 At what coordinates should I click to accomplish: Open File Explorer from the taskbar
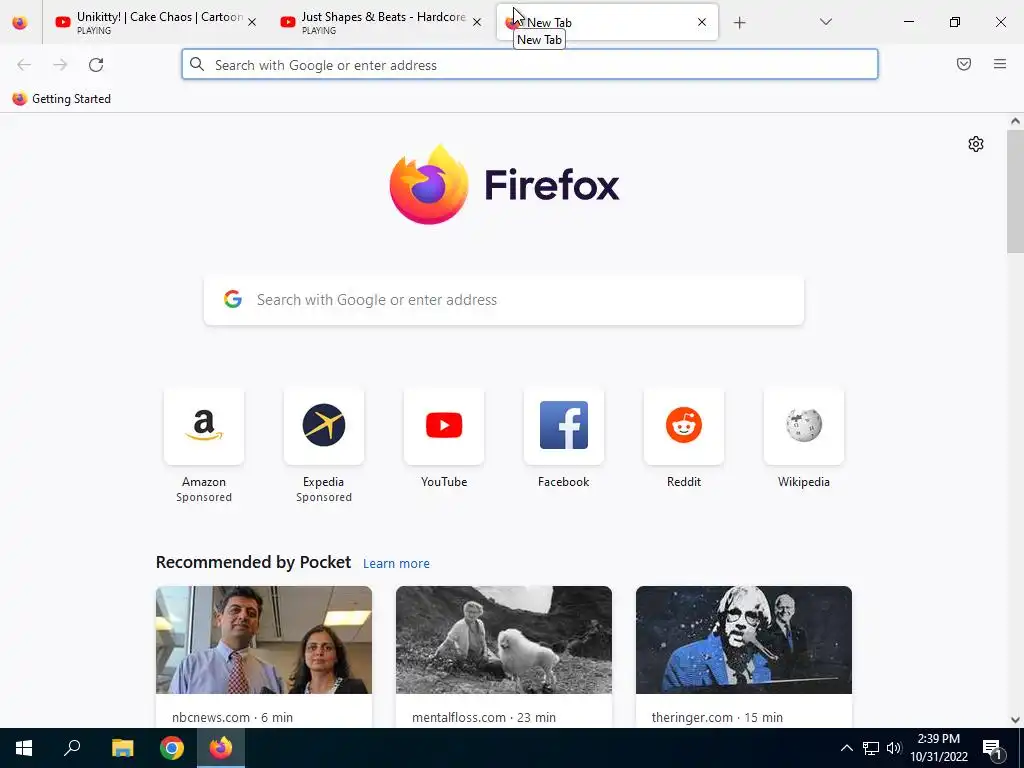pos(122,748)
